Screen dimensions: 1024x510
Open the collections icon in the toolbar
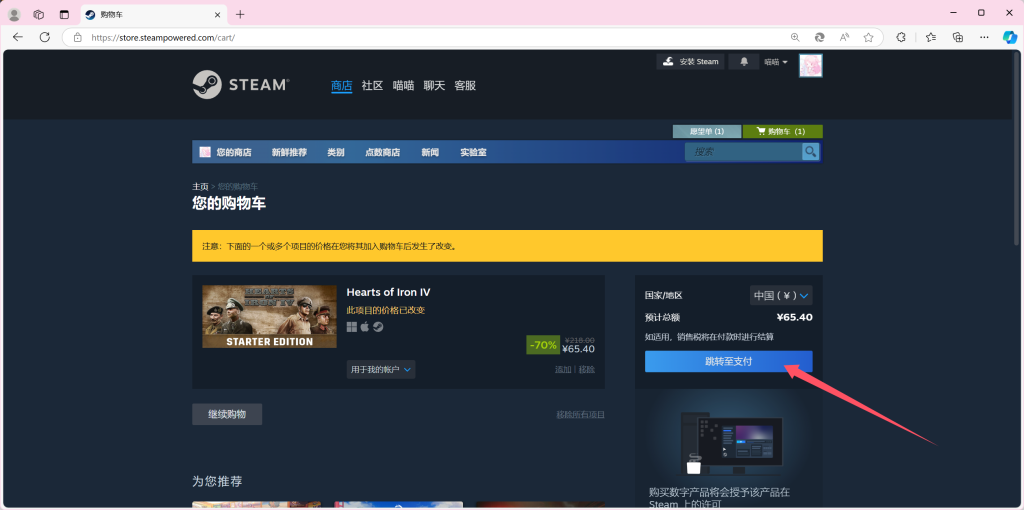tap(958, 37)
